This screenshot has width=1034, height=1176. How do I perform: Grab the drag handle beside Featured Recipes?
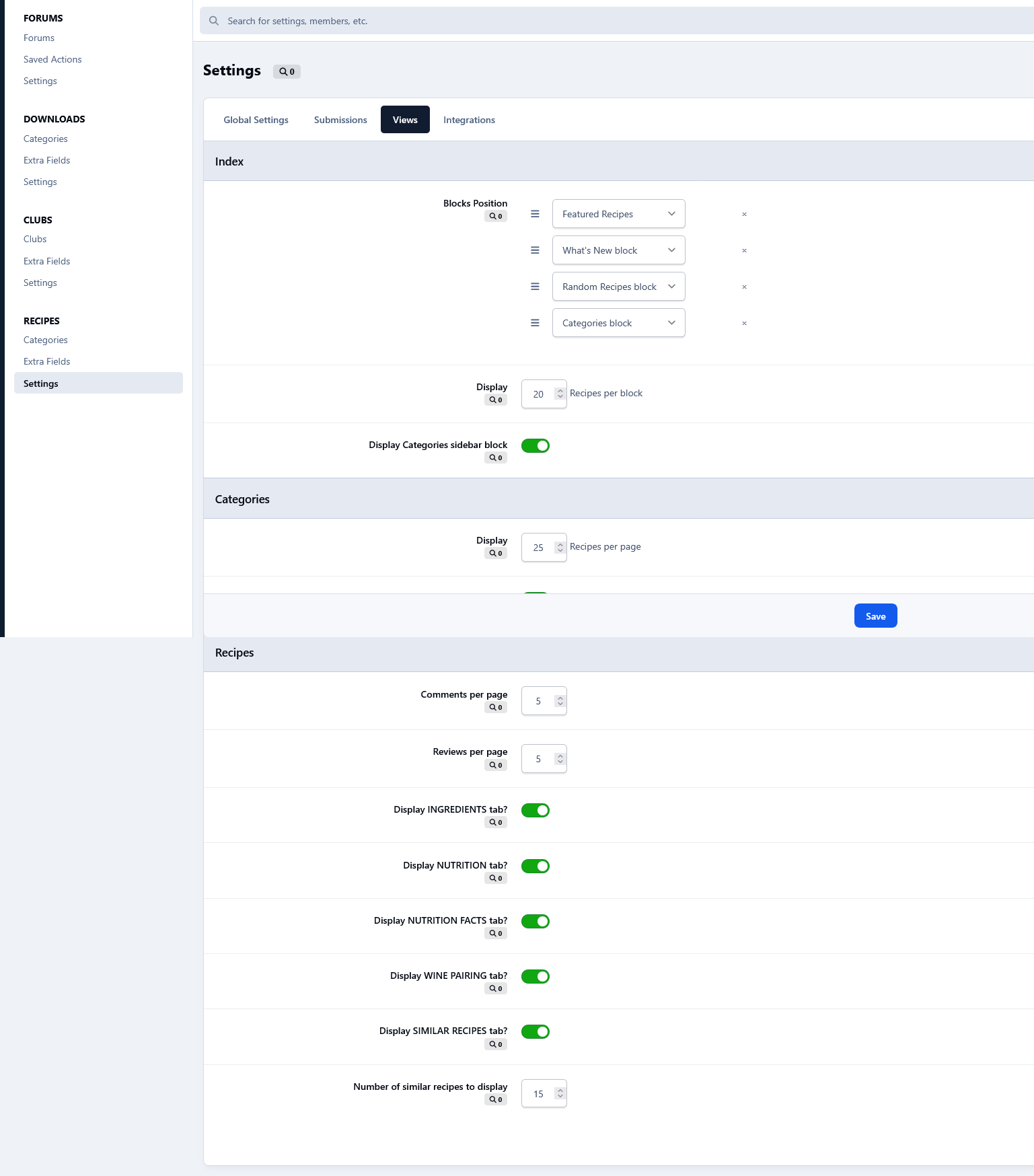coord(535,214)
